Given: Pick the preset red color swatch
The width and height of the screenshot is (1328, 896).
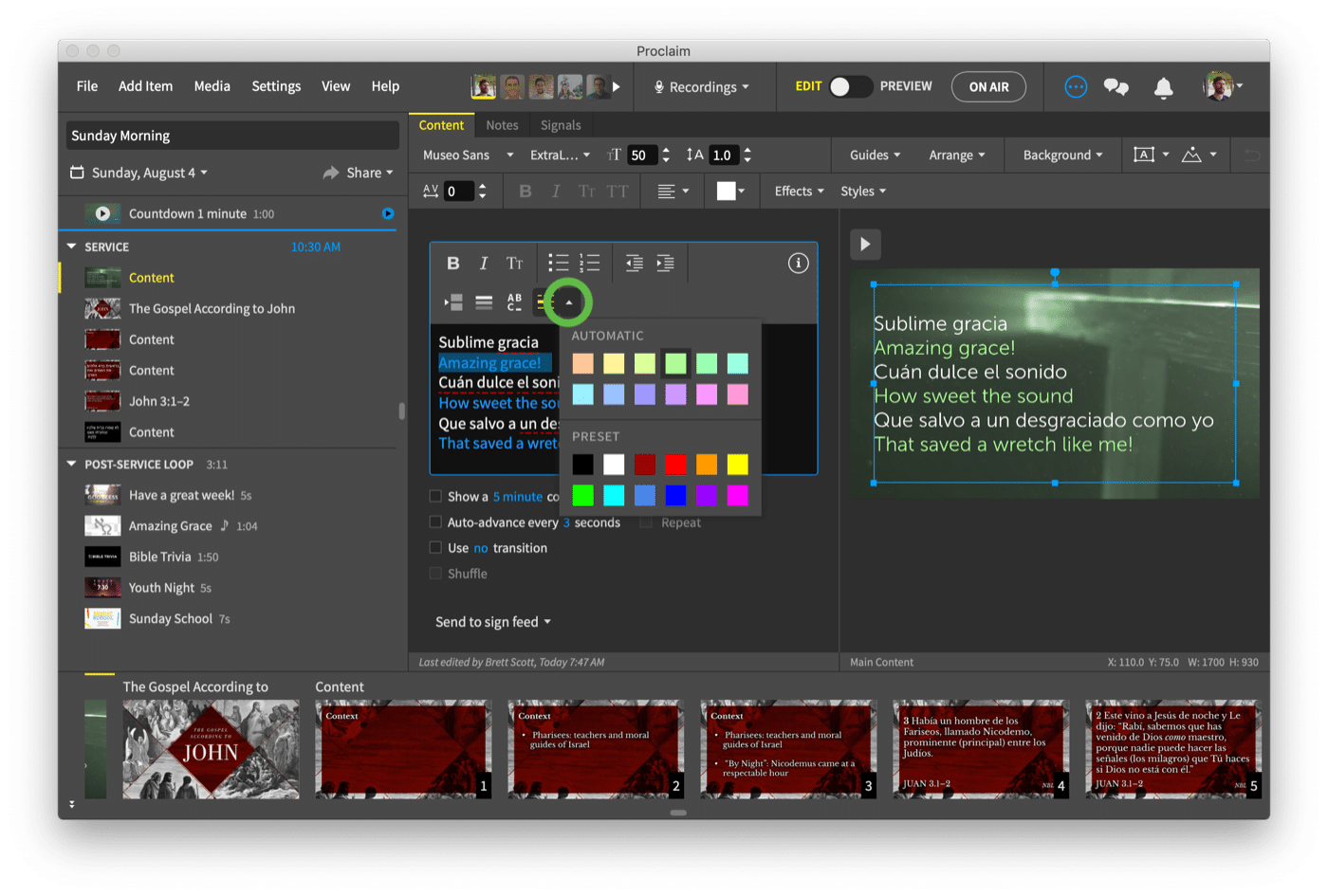Looking at the screenshot, I should point(675,464).
